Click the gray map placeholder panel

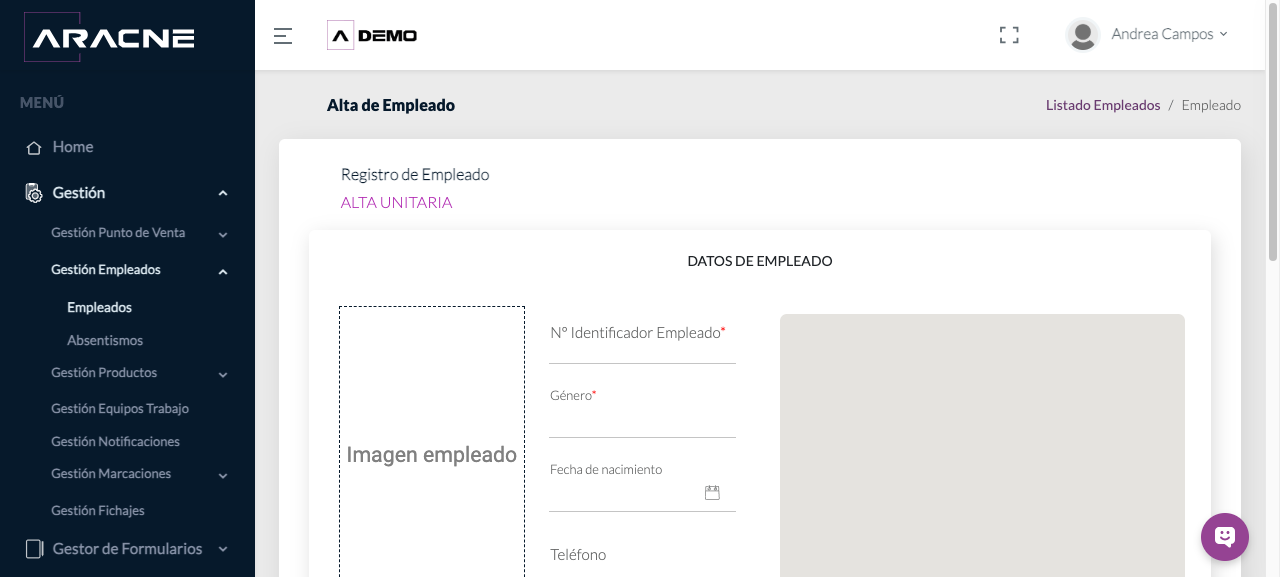(x=982, y=445)
